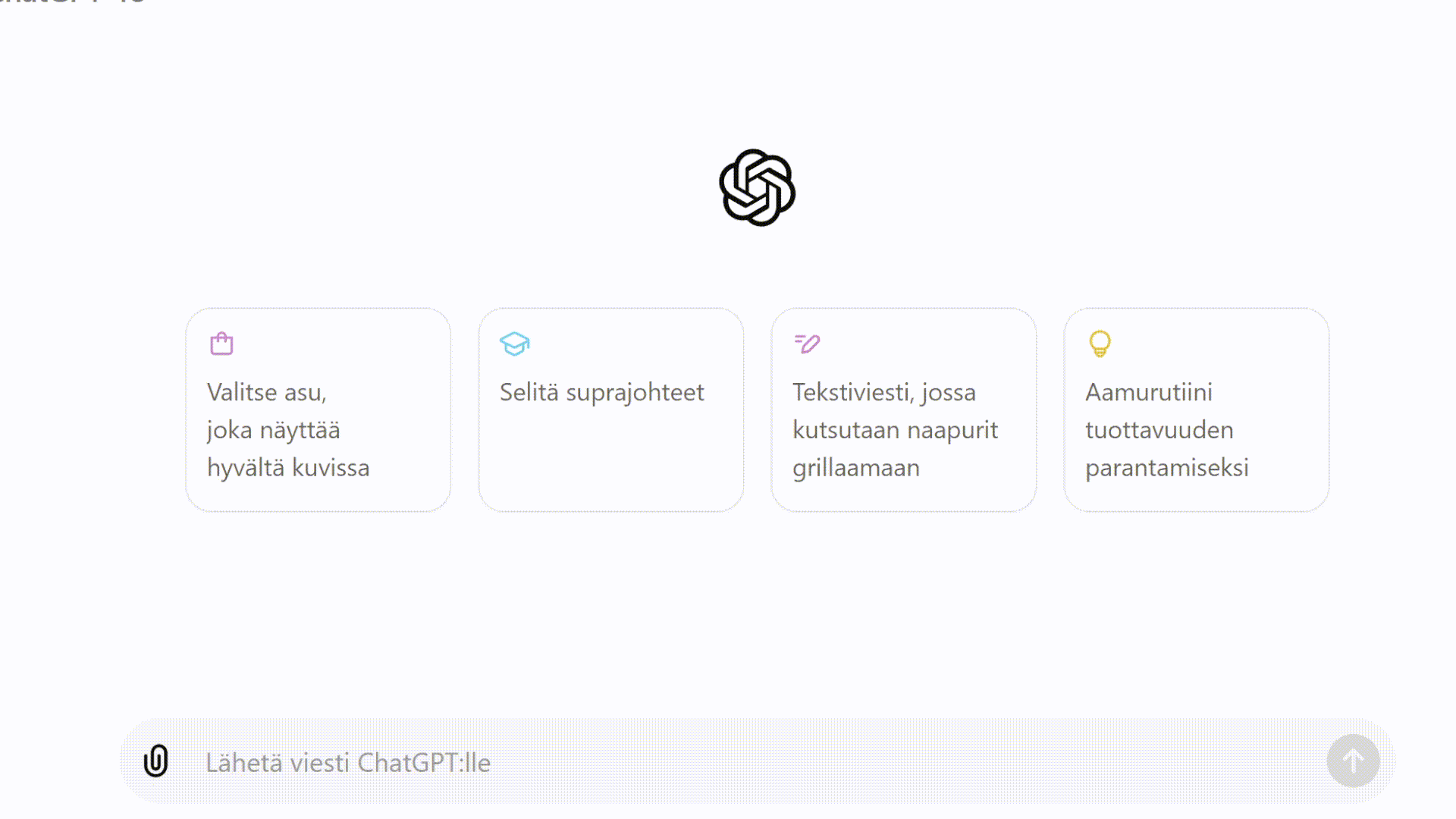Click the ChatGPT knot logo

tap(757, 187)
